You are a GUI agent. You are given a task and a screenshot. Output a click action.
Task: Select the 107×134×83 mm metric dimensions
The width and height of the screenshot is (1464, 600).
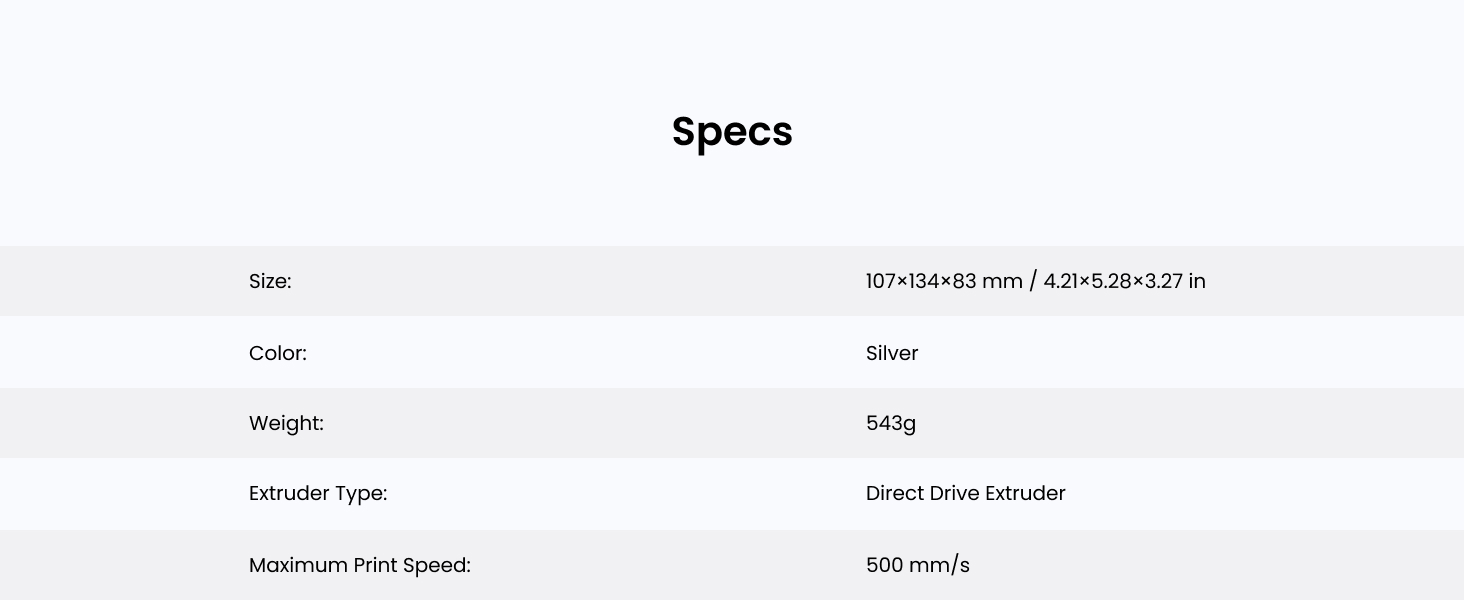(944, 281)
